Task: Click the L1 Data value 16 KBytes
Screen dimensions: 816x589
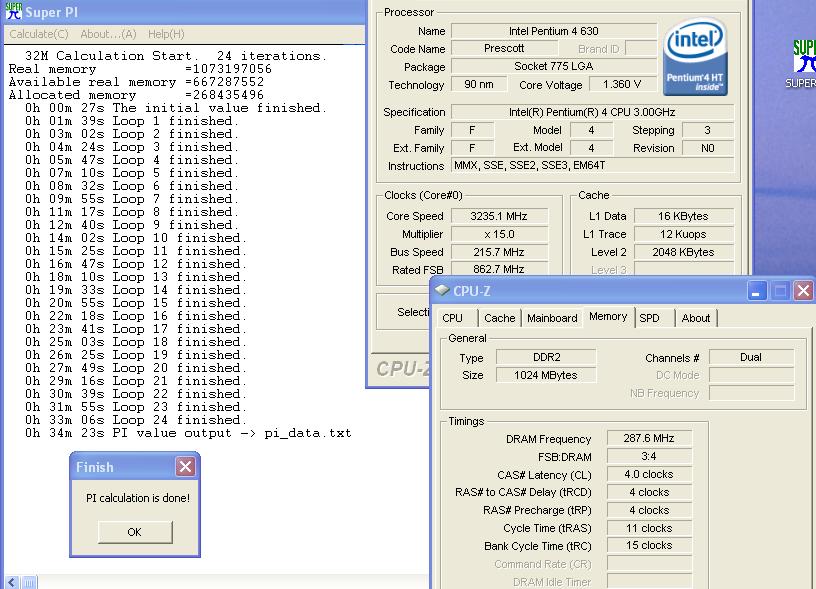Action: (x=684, y=216)
